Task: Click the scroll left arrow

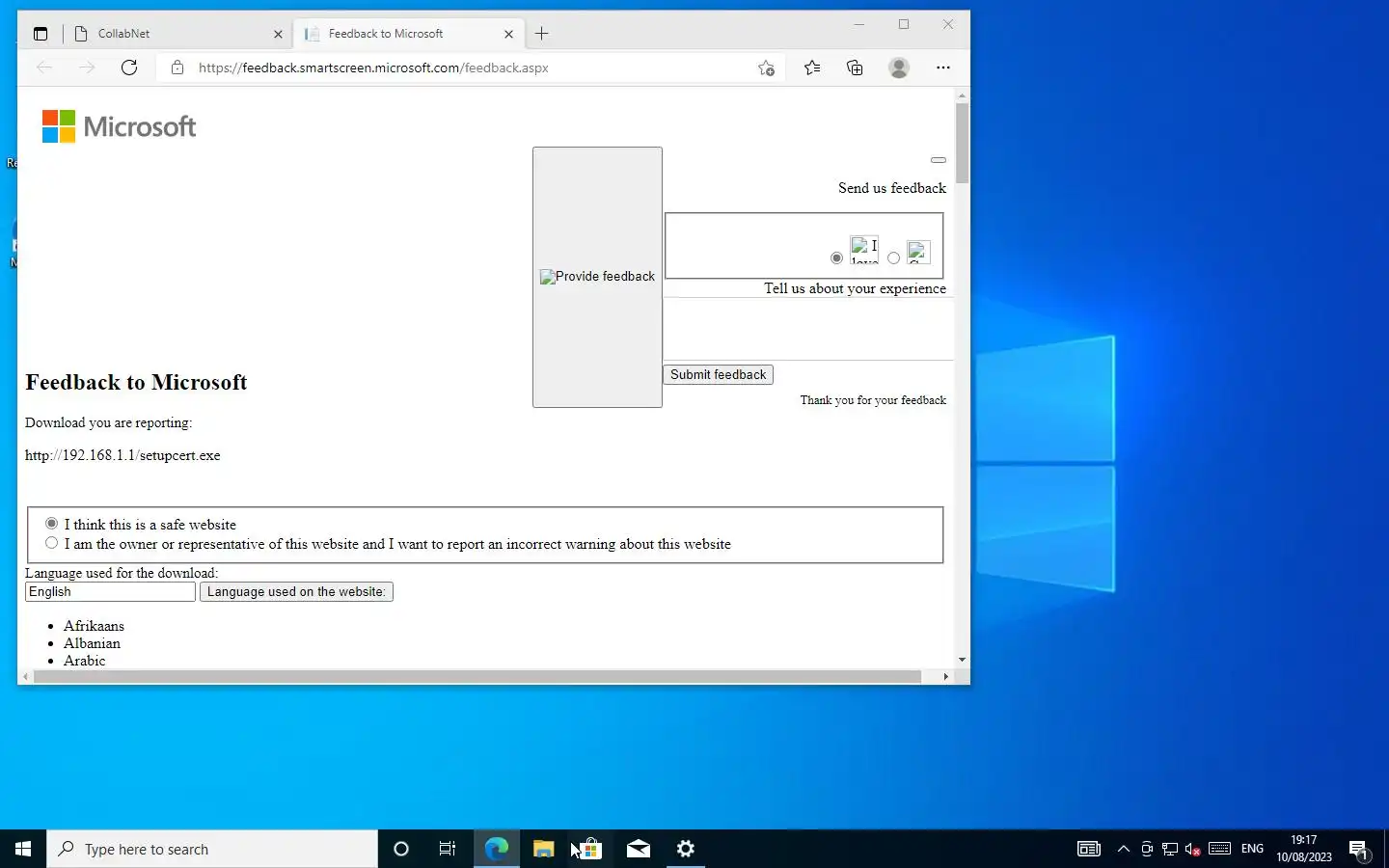Action: click(25, 677)
